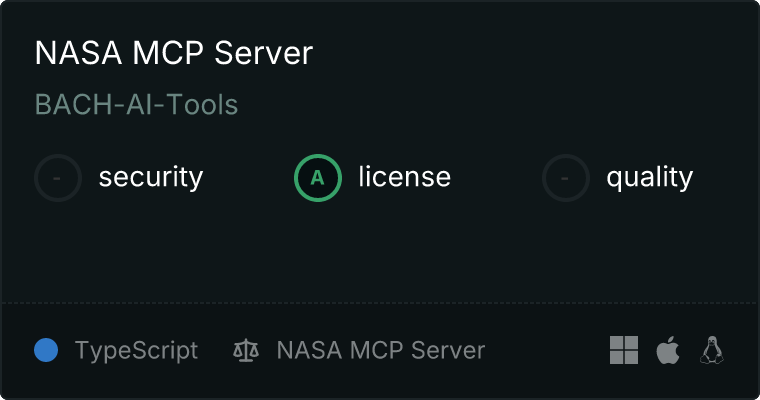The width and height of the screenshot is (760, 400).
Task: Open the NASA MCP Server license text in footer
Action: [x=380, y=350]
